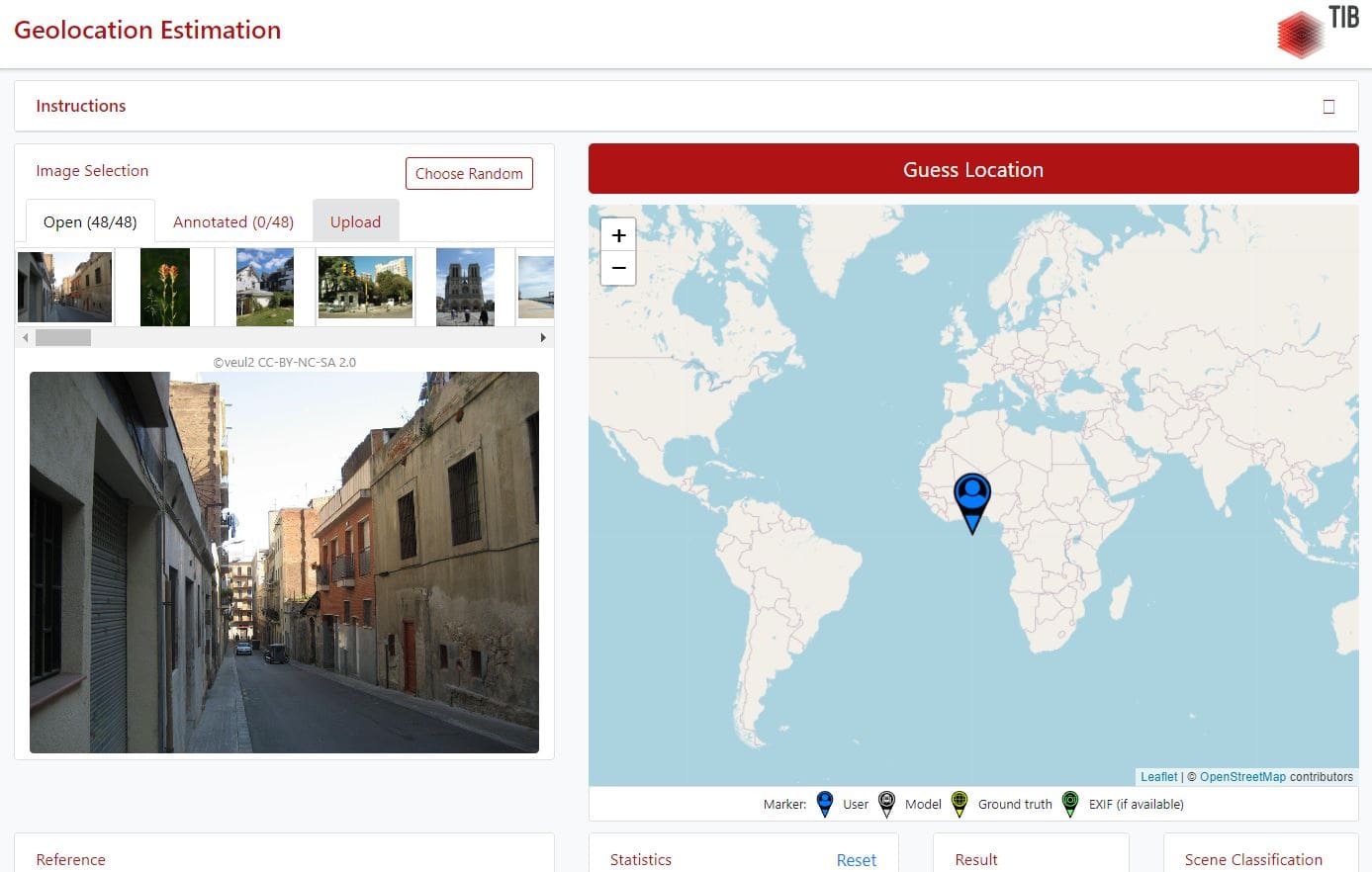This screenshot has height=872, width=1372.
Task: Zoom out the map with minus button
Action: (618, 268)
